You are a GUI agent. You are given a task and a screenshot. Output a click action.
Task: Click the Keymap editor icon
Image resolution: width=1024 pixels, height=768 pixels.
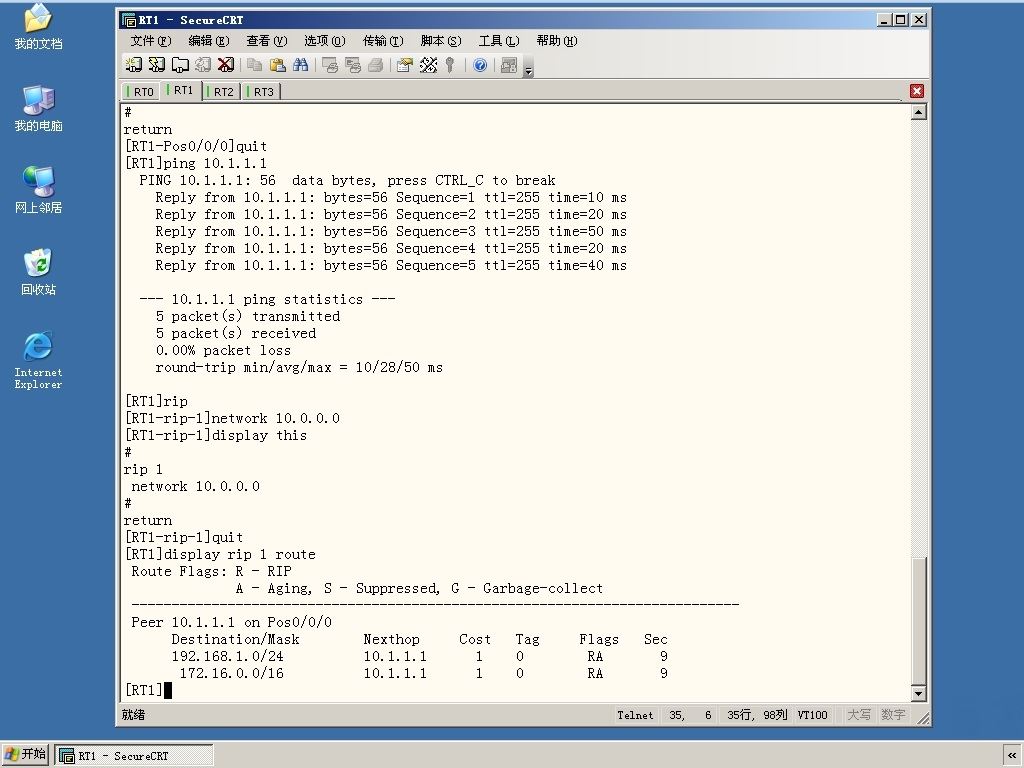point(428,65)
